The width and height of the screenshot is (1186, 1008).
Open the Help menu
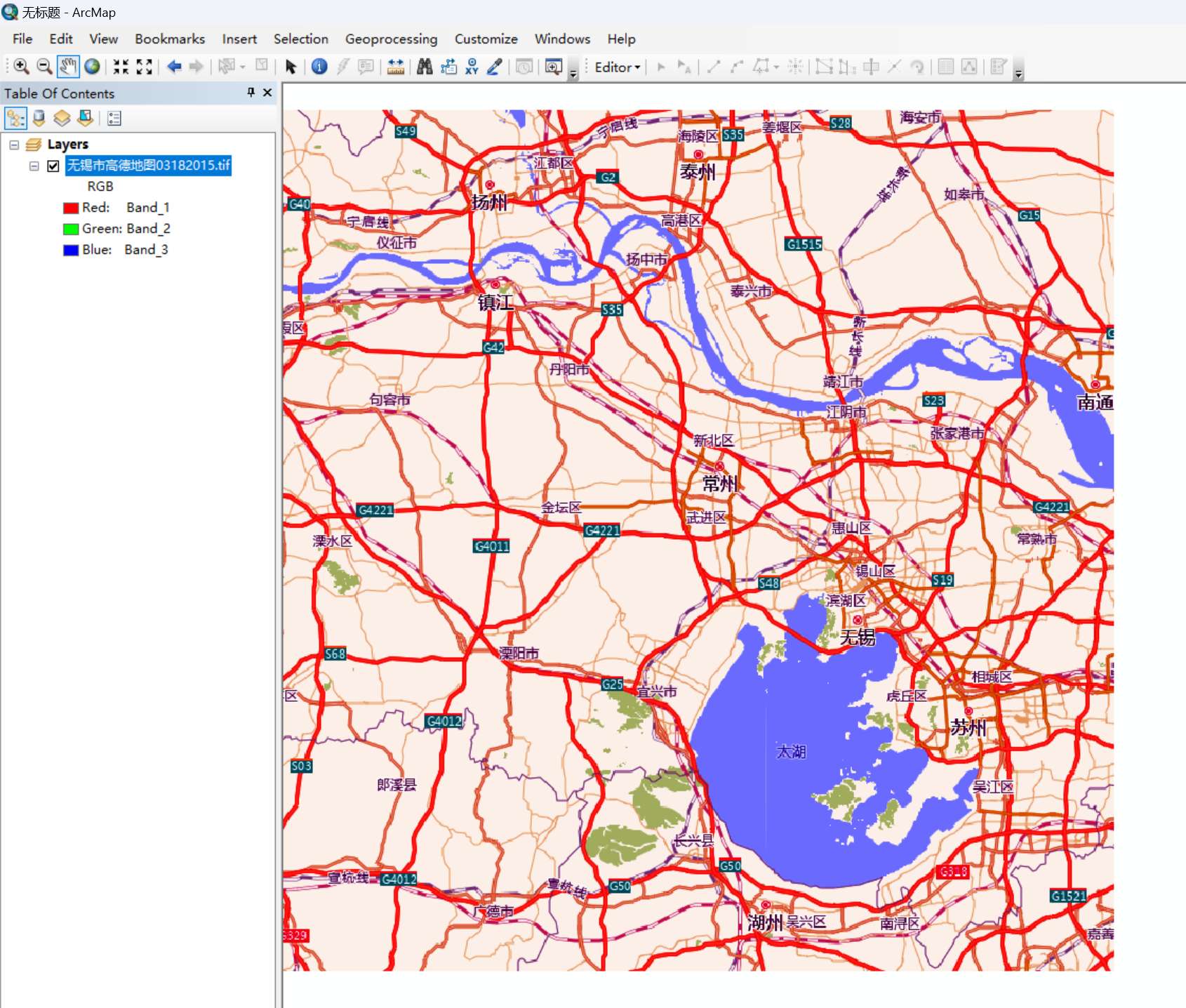[x=621, y=39]
